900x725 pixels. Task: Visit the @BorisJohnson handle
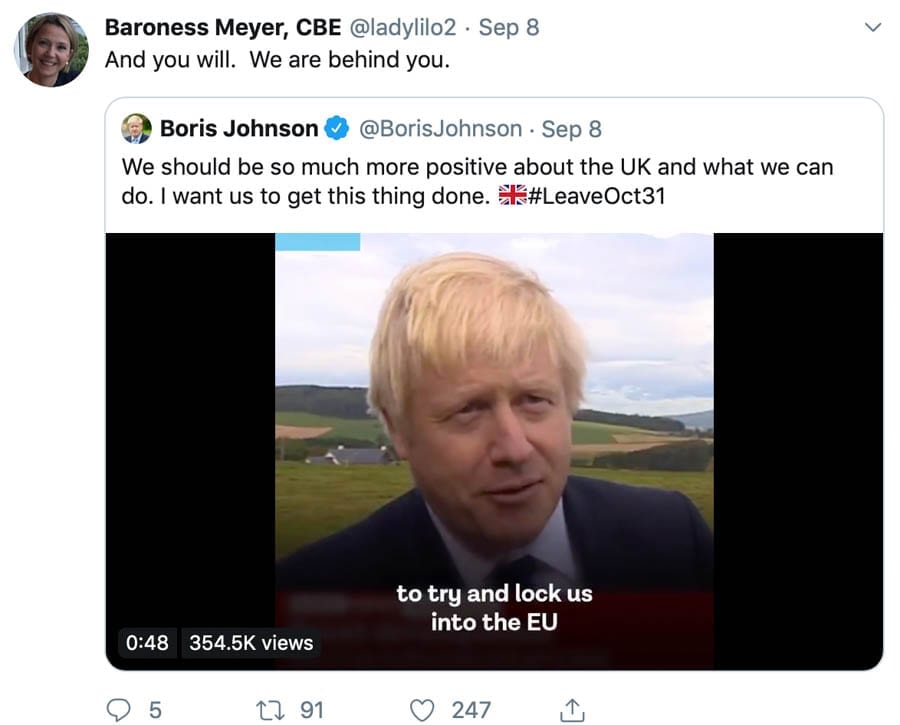click(440, 129)
